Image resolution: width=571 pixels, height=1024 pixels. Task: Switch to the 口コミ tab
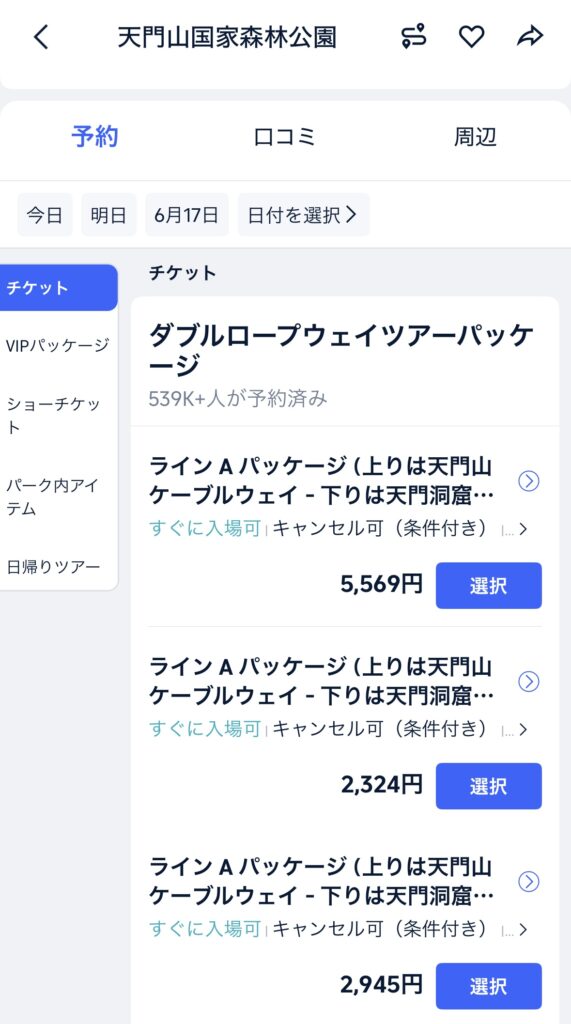[285, 137]
